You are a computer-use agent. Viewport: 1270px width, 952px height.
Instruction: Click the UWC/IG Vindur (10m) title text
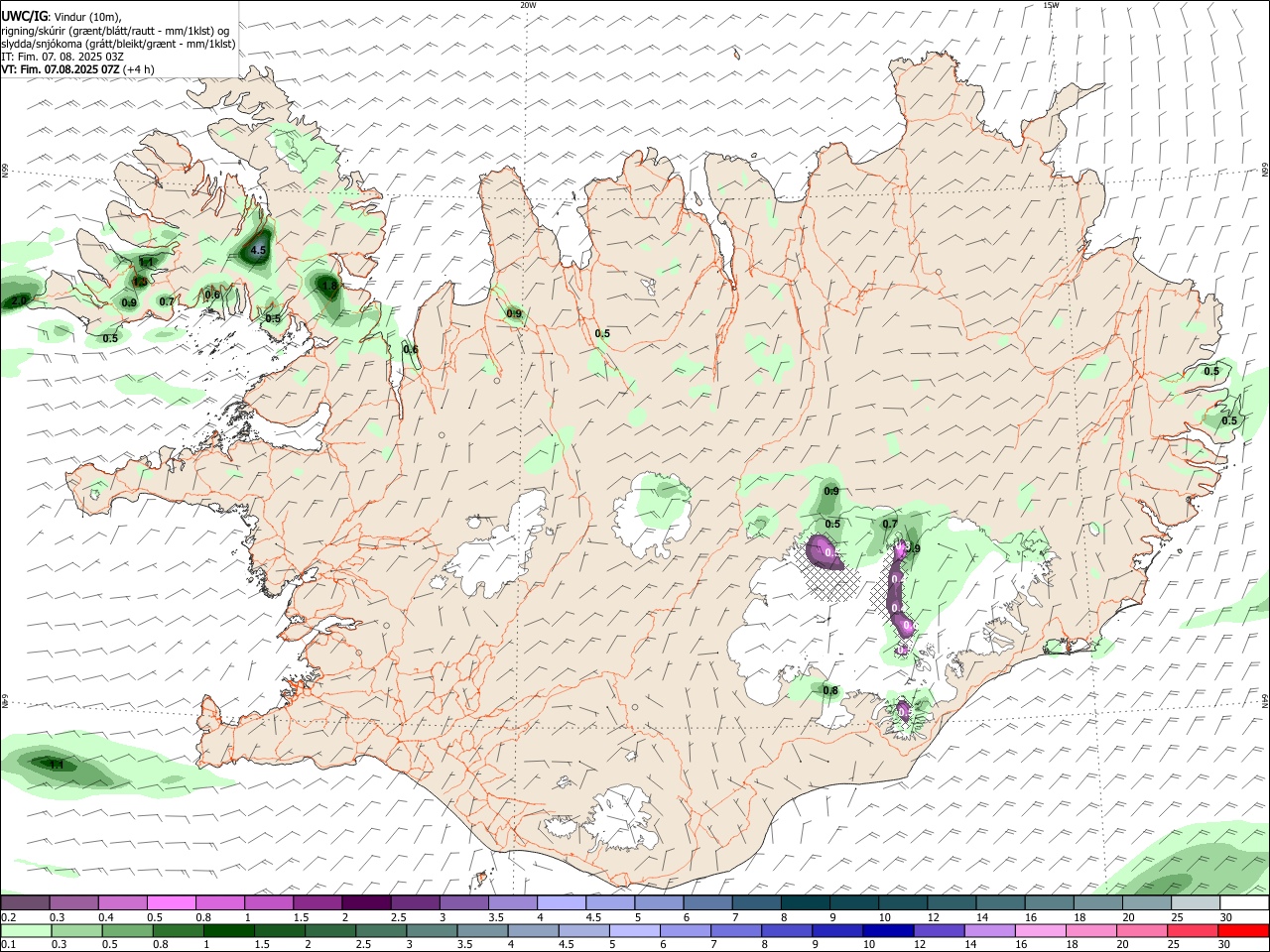(62, 17)
